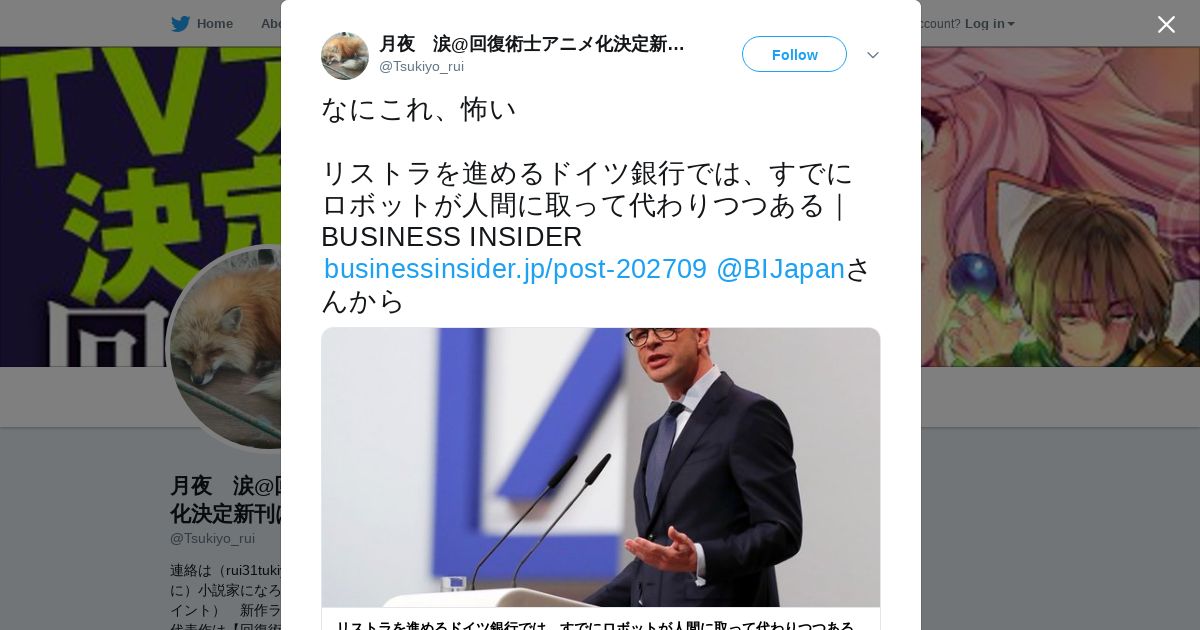Open the tweet author's fox avatar
Image resolution: width=1200 pixels, height=630 pixels.
coord(345,56)
